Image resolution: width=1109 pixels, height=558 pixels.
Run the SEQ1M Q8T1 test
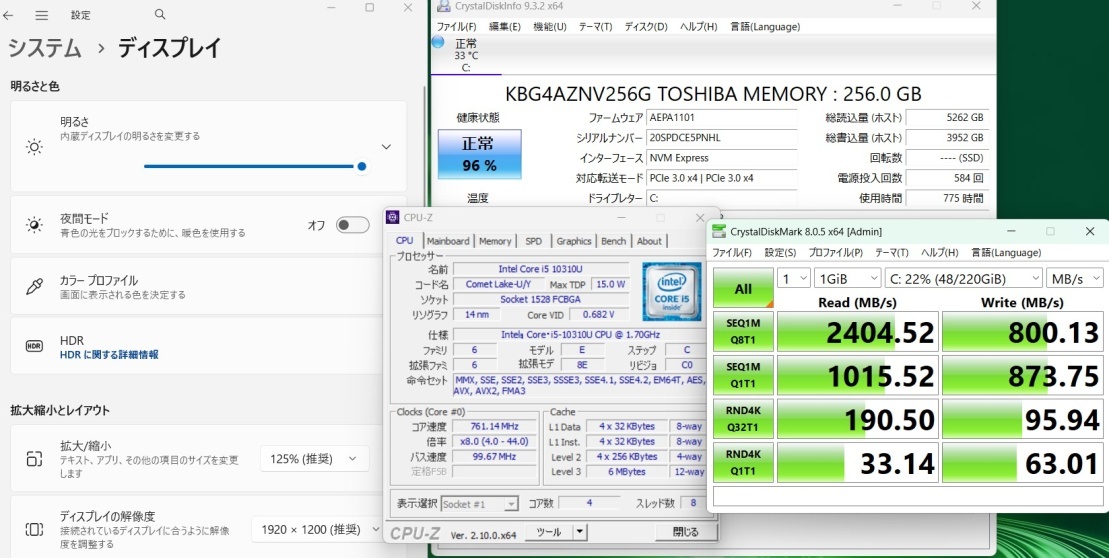[743, 331]
